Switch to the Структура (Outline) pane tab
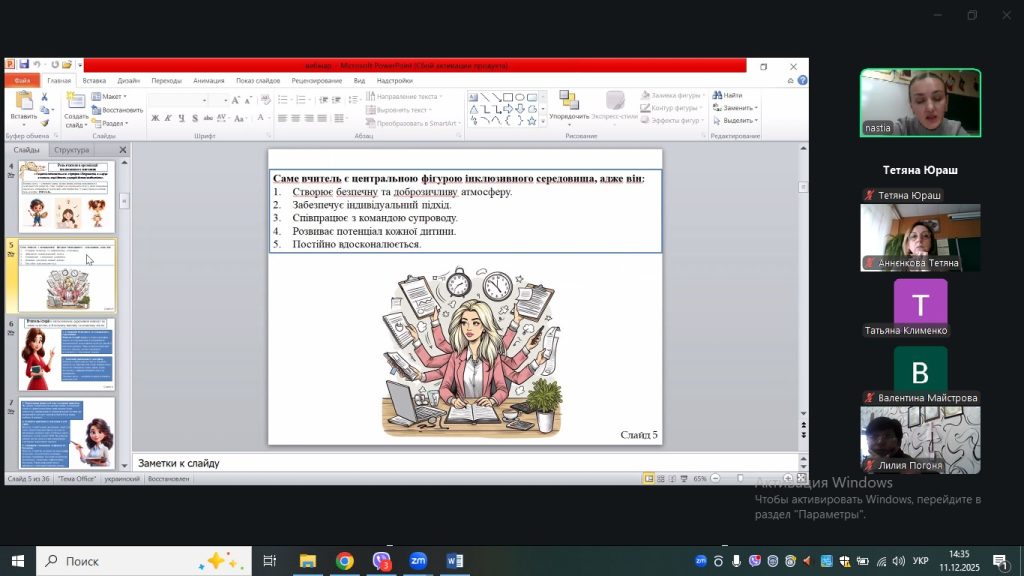The height and width of the screenshot is (576, 1024). point(71,150)
